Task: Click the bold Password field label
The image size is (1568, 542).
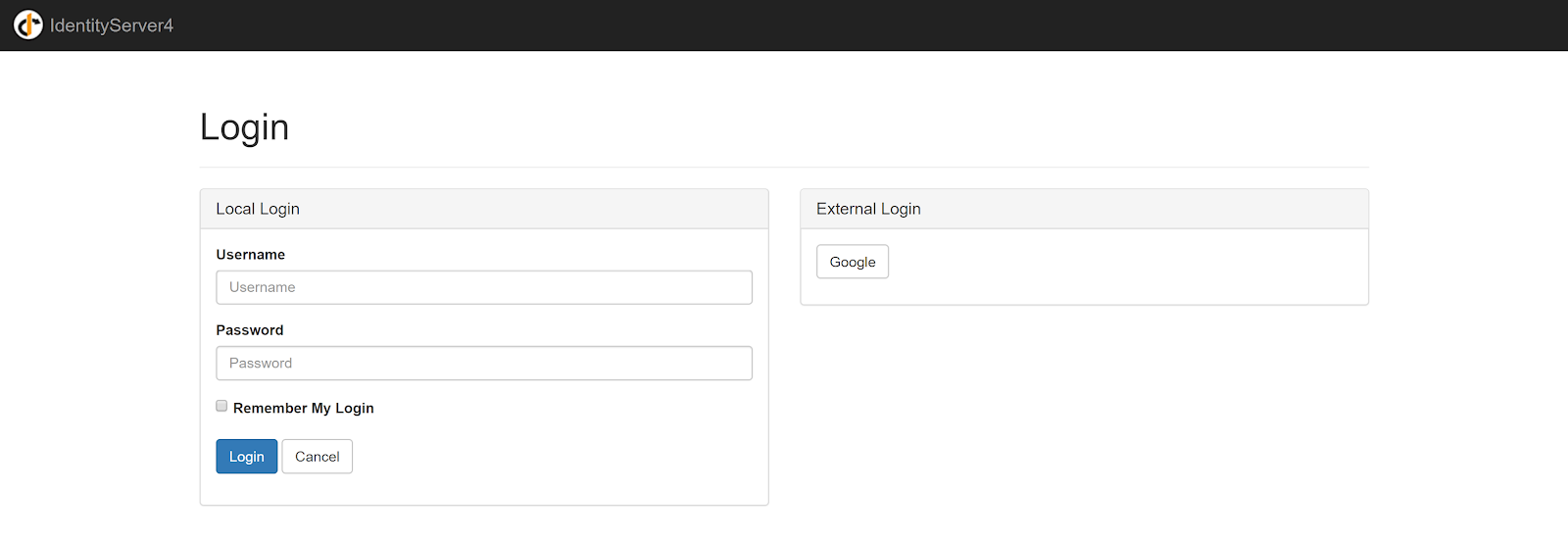Action: click(250, 330)
